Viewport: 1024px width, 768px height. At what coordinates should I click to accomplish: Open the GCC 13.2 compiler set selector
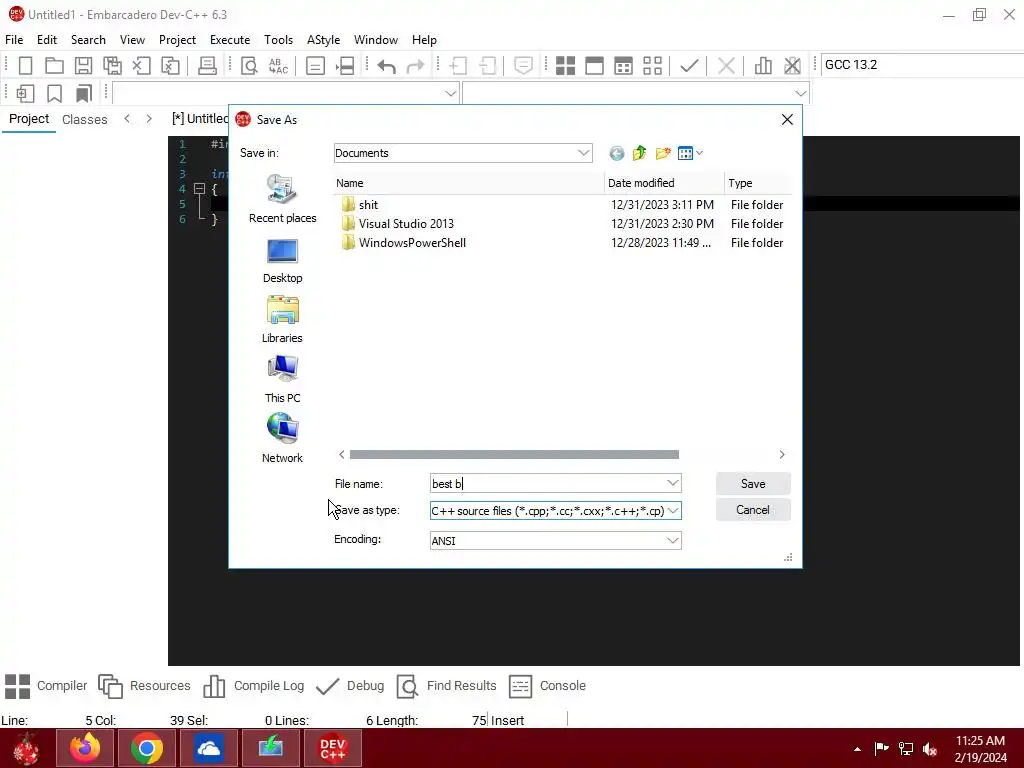click(921, 65)
